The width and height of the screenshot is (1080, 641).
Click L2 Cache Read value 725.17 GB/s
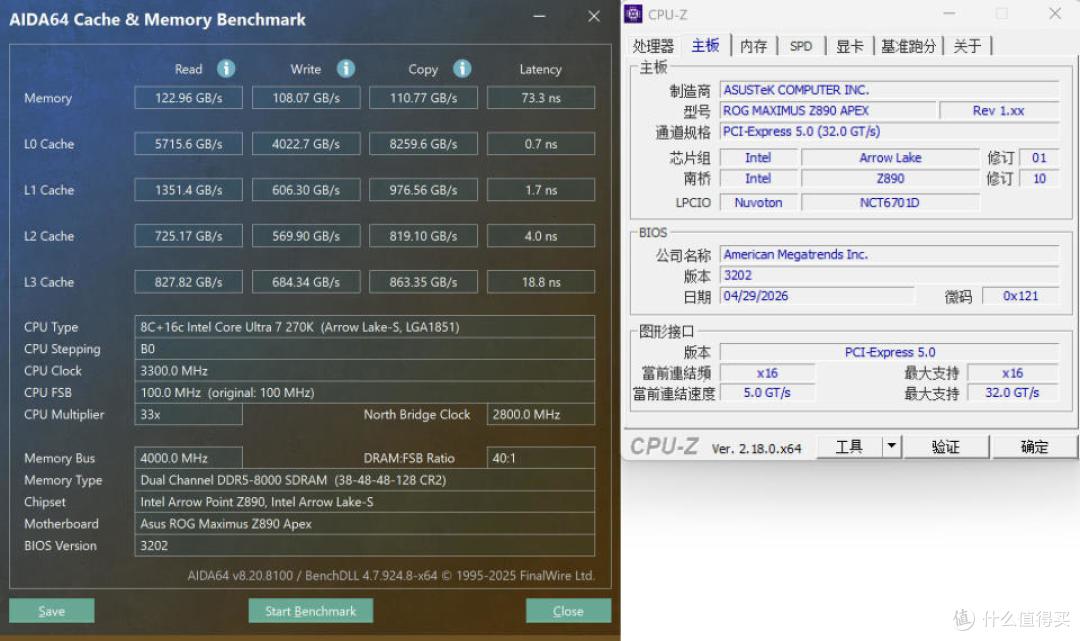(x=189, y=235)
